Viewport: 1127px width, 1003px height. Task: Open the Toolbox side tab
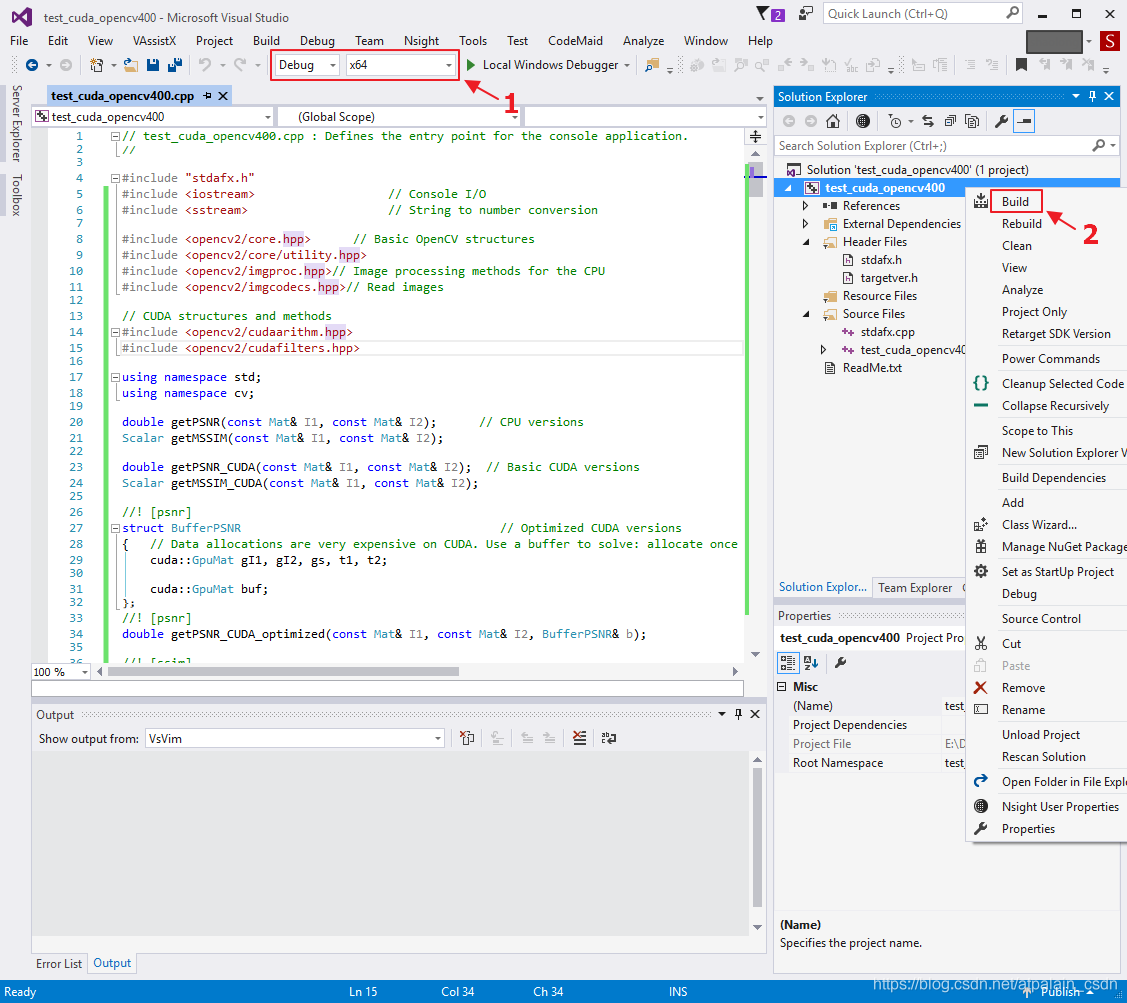[x=17, y=195]
